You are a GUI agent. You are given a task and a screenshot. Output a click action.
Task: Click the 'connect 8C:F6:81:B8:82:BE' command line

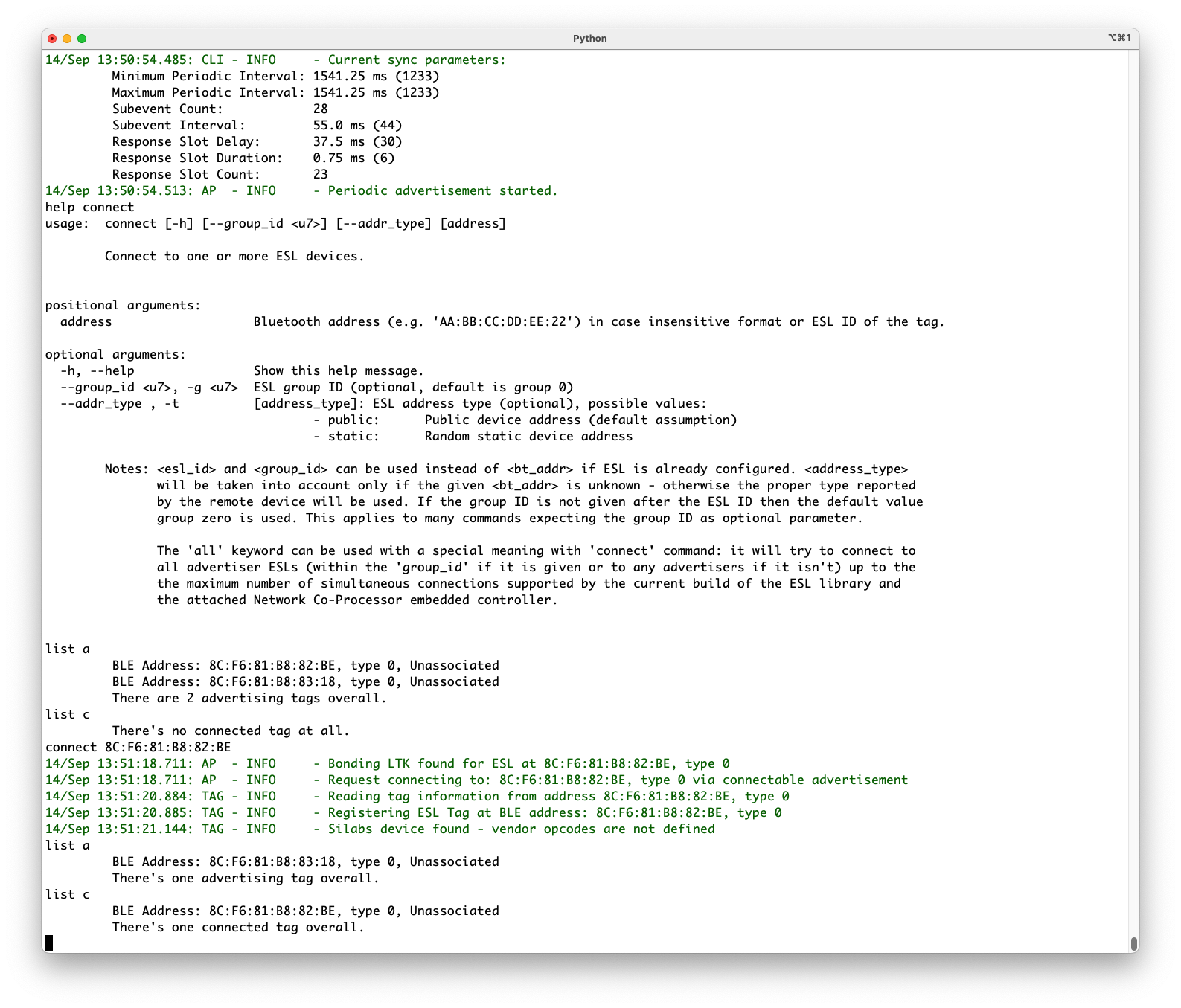click(x=138, y=747)
